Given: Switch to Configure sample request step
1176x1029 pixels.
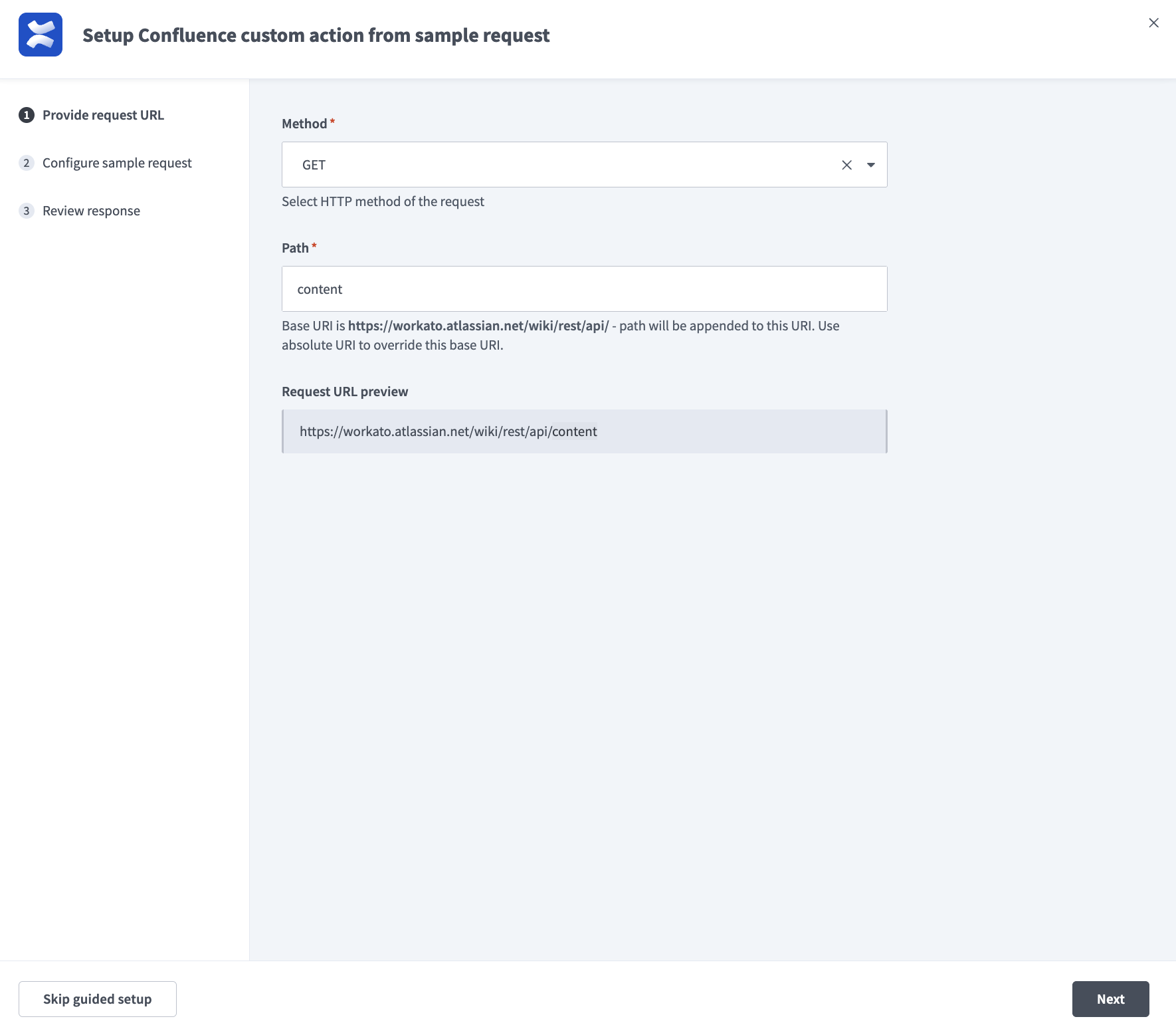Looking at the screenshot, I should pos(117,162).
